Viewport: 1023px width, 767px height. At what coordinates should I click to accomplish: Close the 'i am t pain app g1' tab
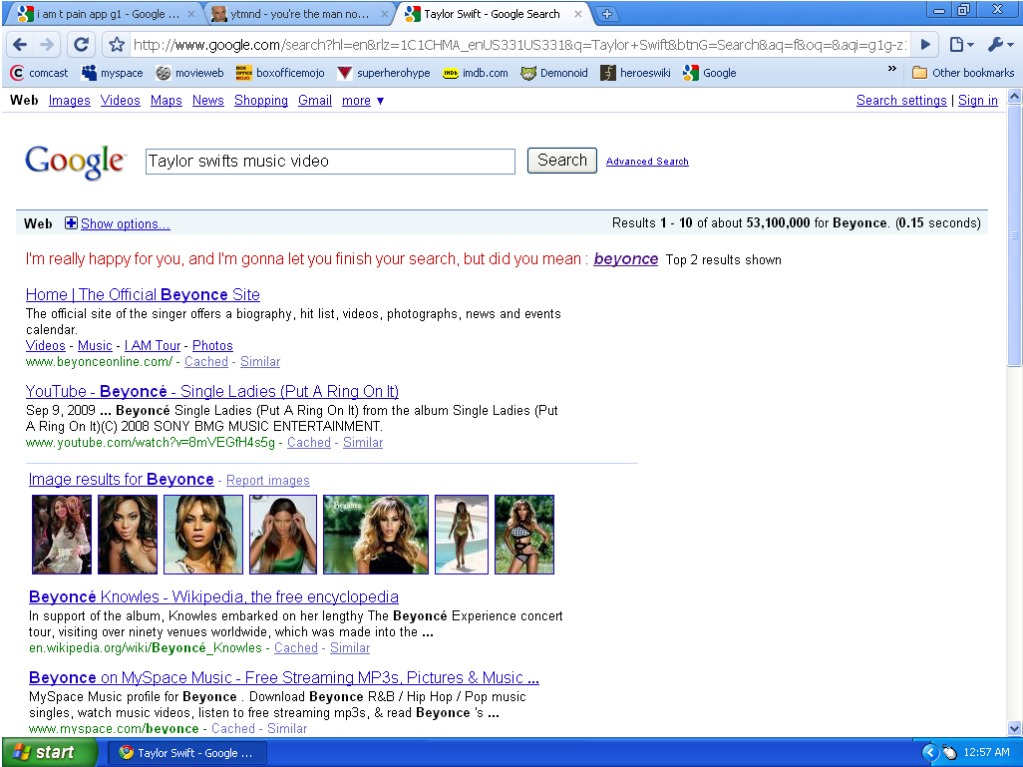click(x=191, y=14)
